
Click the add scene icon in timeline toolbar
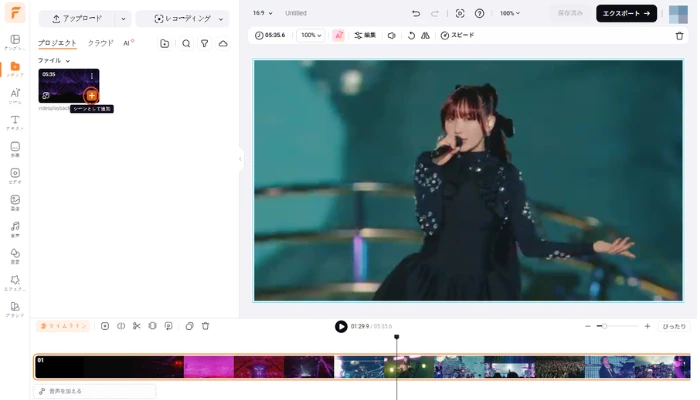pos(105,326)
